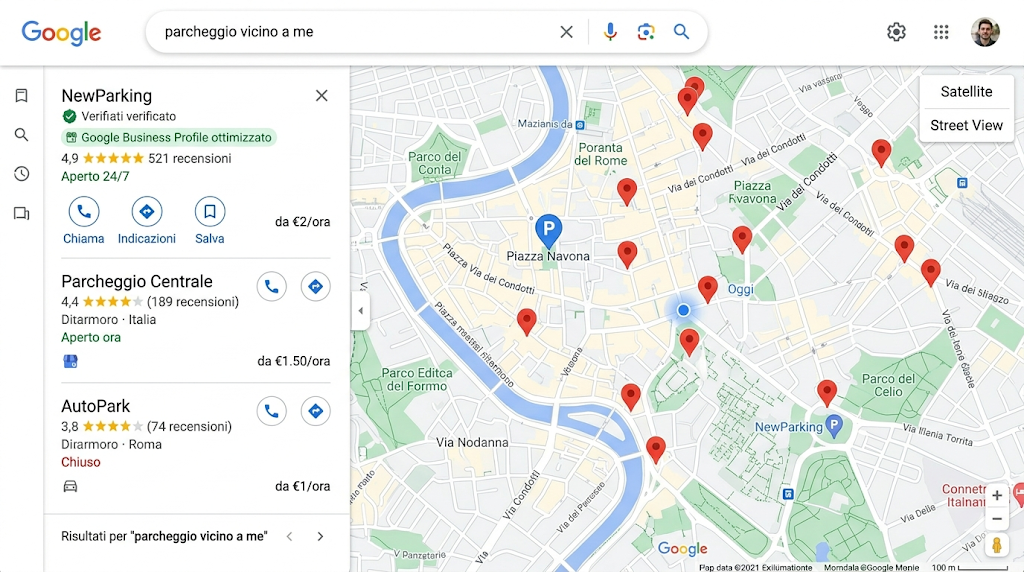Start voice search with the microphone icon
Image resolution: width=1024 pixels, height=572 pixels.
pyautogui.click(x=610, y=32)
